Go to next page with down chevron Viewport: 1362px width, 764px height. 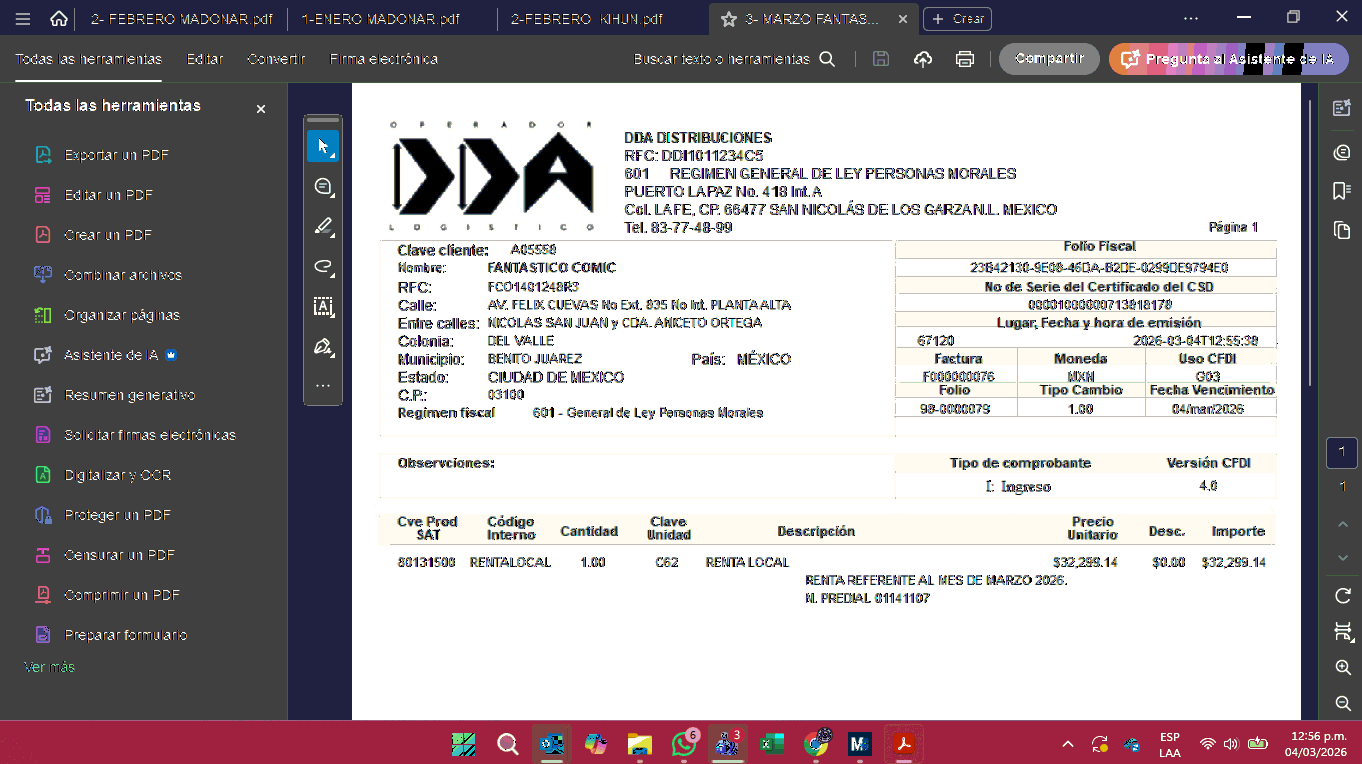tap(1342, 557)
